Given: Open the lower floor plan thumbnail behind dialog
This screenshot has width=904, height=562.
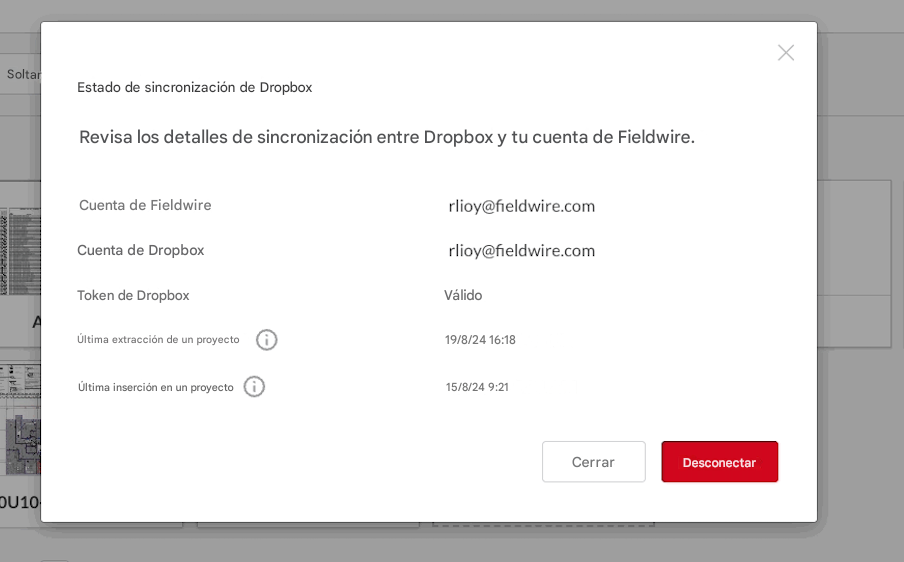Looking at the screenshot, I should click(20, 420).
